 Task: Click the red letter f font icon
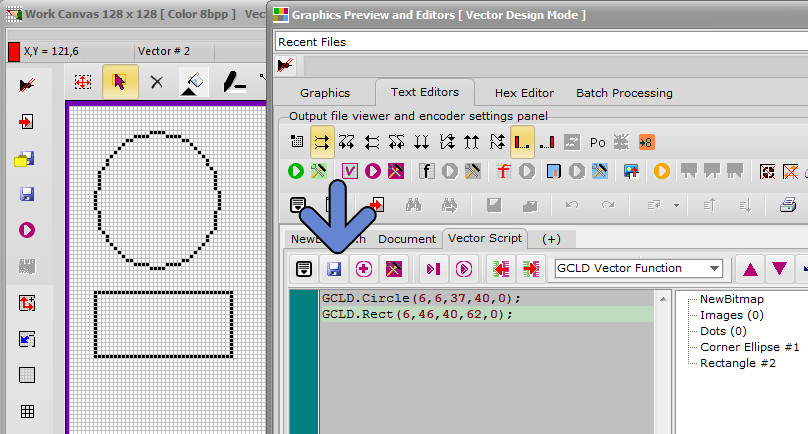(x=503, y=171)
